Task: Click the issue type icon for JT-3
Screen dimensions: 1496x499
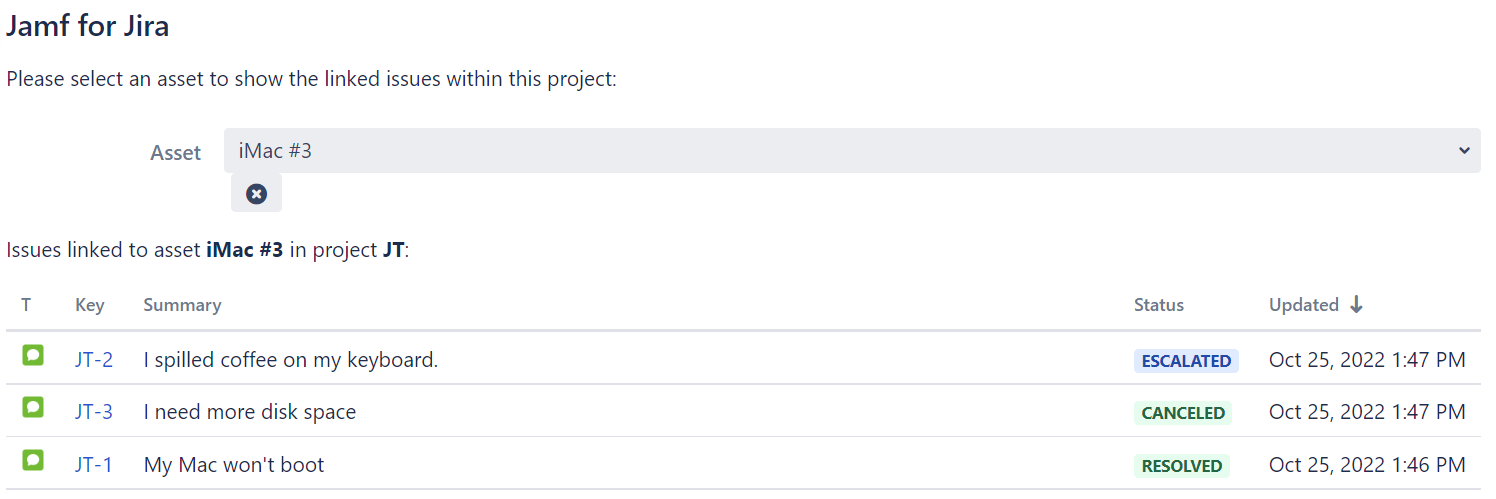Action: coord(33,407)
